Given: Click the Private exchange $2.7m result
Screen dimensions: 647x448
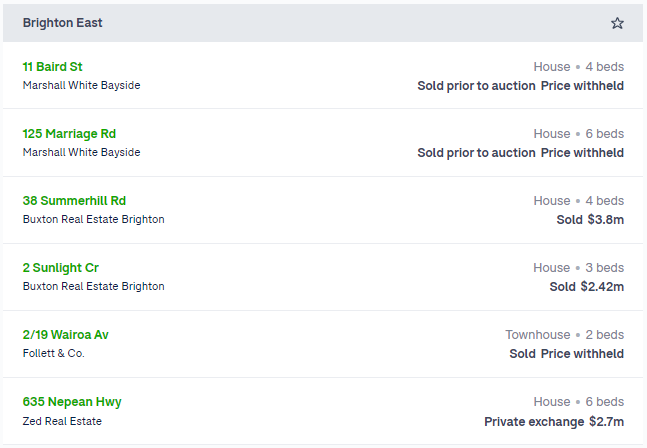Looking at the screenshot, I should click(554, 422).
